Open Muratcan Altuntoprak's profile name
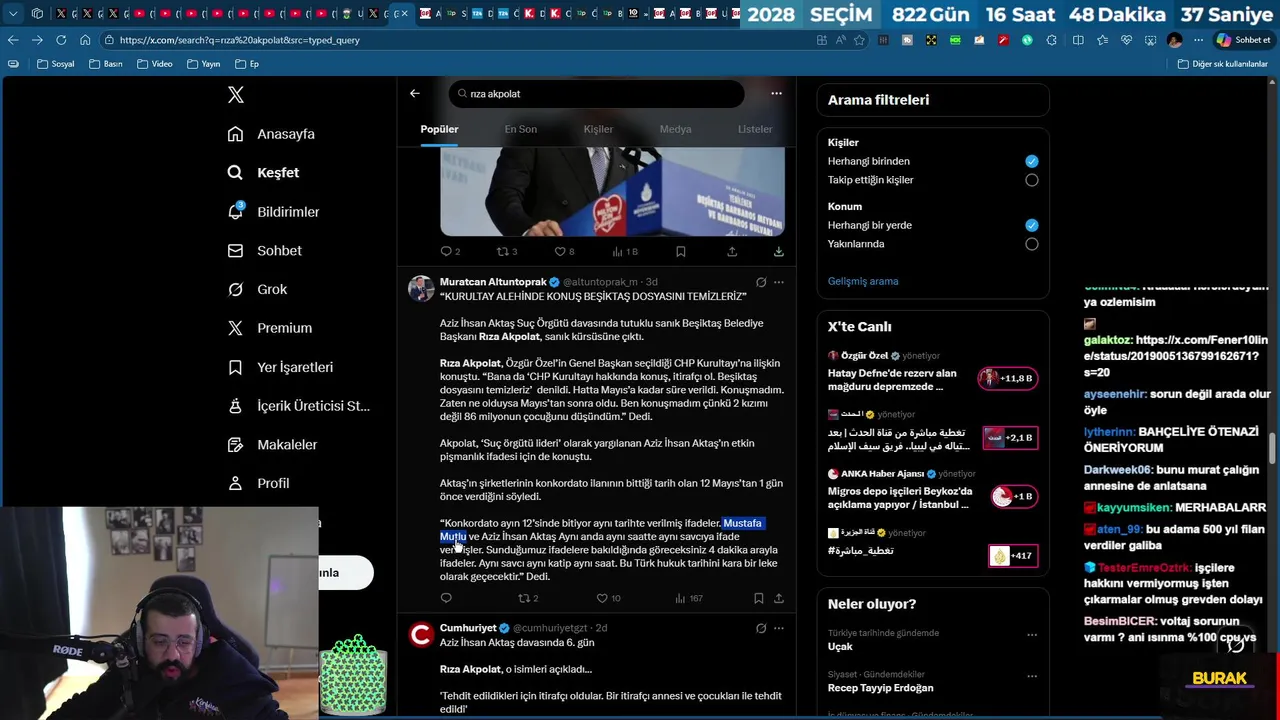Image resolution: width=1280 pixels, height=720 pixels. tap(493, 282)
